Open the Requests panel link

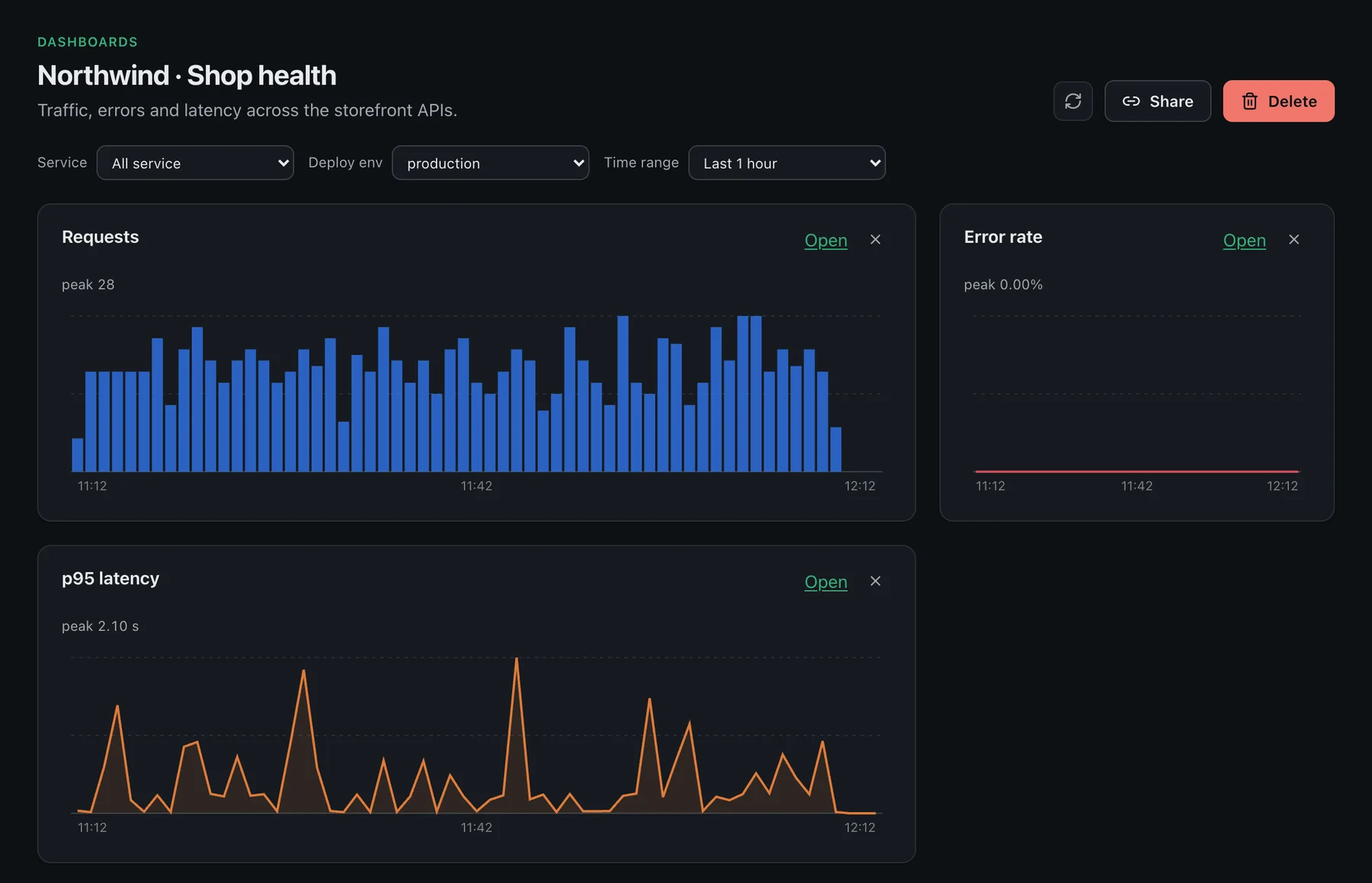[x=825, y=241]
